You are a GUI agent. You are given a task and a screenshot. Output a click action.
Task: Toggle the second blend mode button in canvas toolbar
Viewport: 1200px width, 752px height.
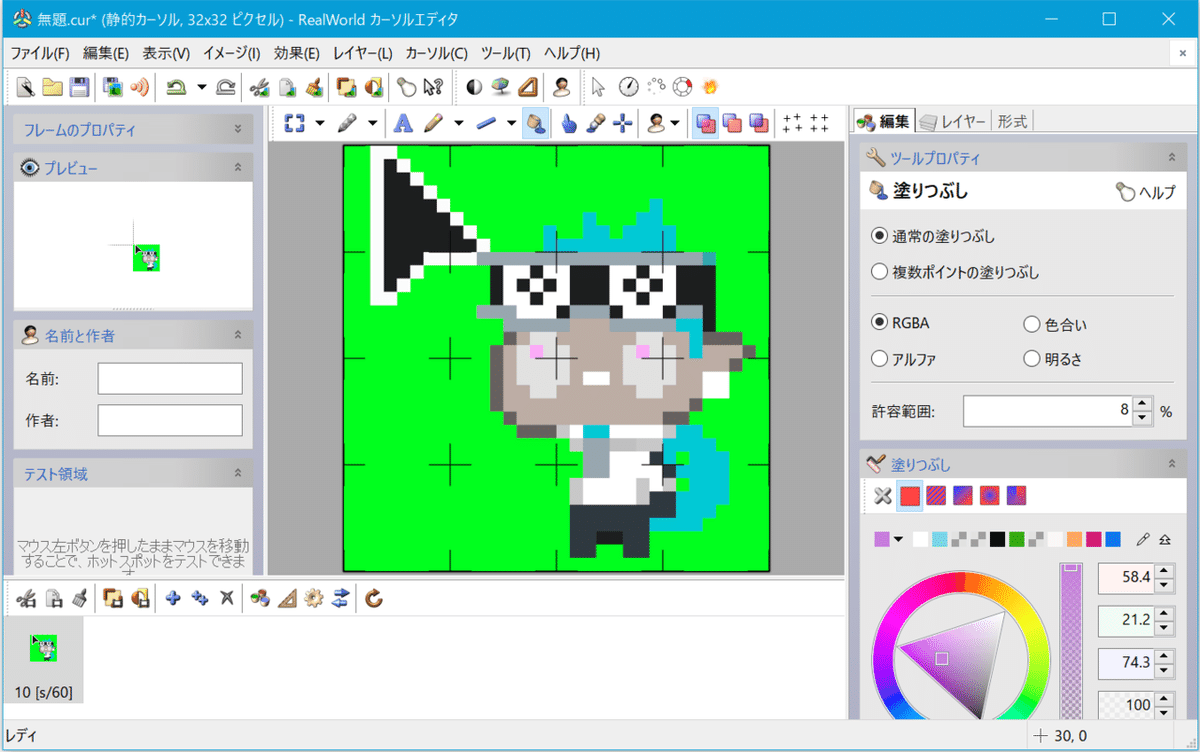(732, 123)
